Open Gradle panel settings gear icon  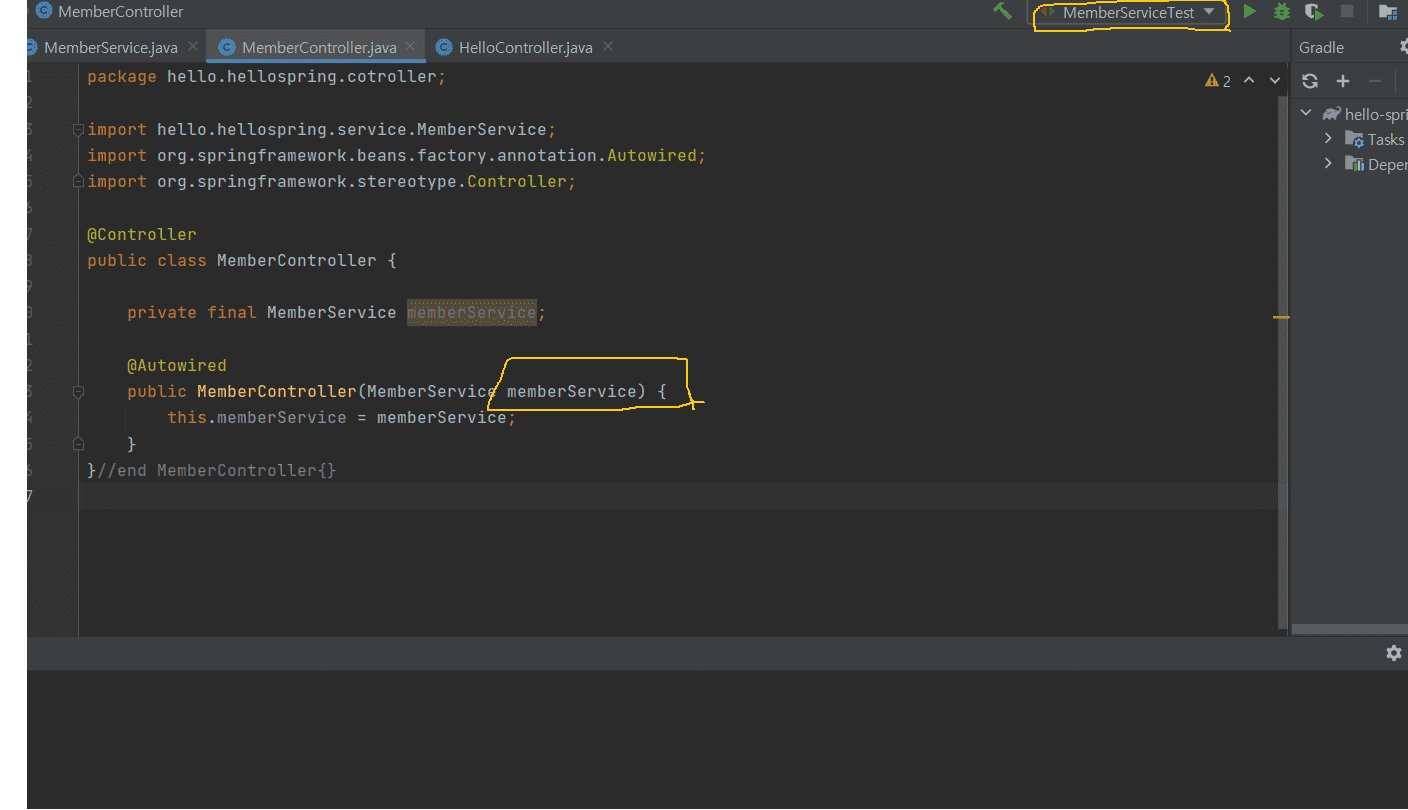tap(1403, 47)
